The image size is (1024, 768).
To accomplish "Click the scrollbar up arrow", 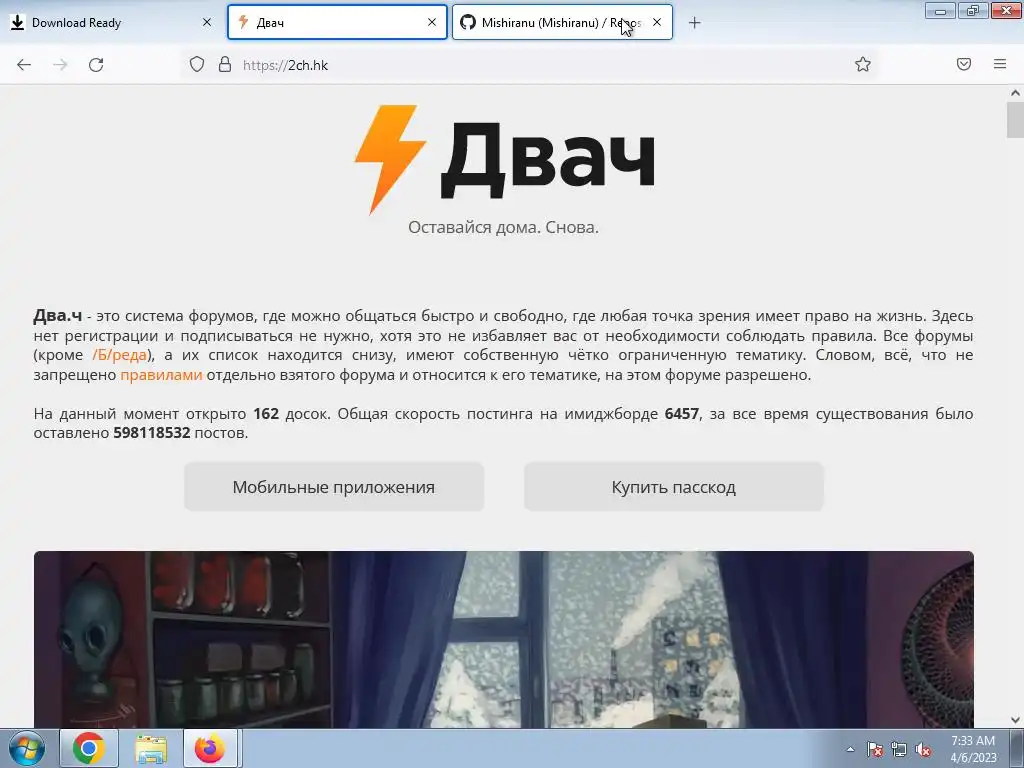I will [1015, 93].
